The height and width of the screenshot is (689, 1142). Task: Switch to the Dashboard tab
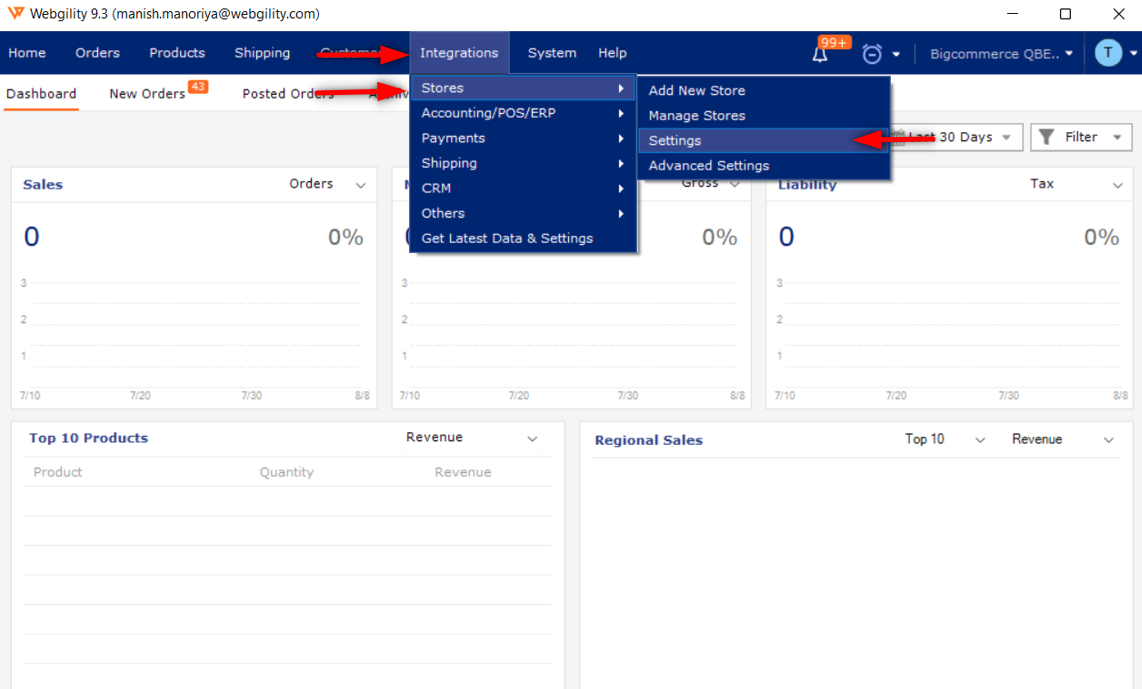click(x=41, y=93)
